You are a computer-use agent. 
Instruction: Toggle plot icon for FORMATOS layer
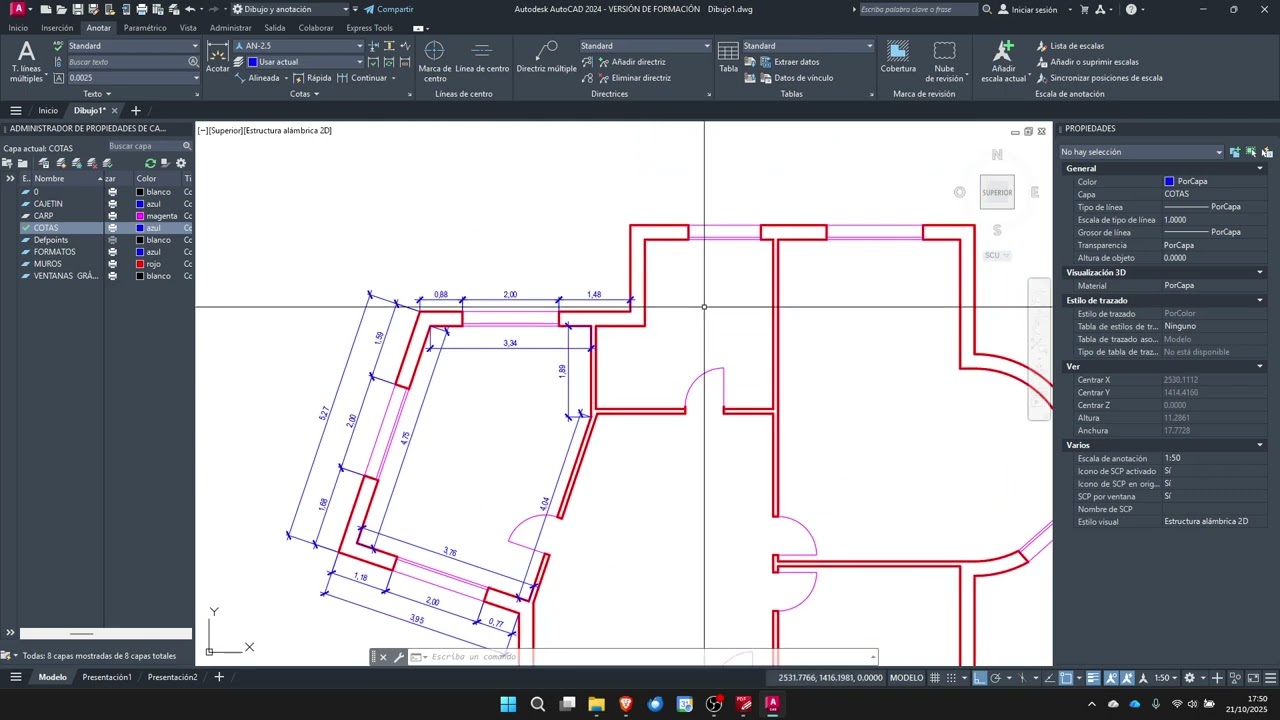[112, 252]
